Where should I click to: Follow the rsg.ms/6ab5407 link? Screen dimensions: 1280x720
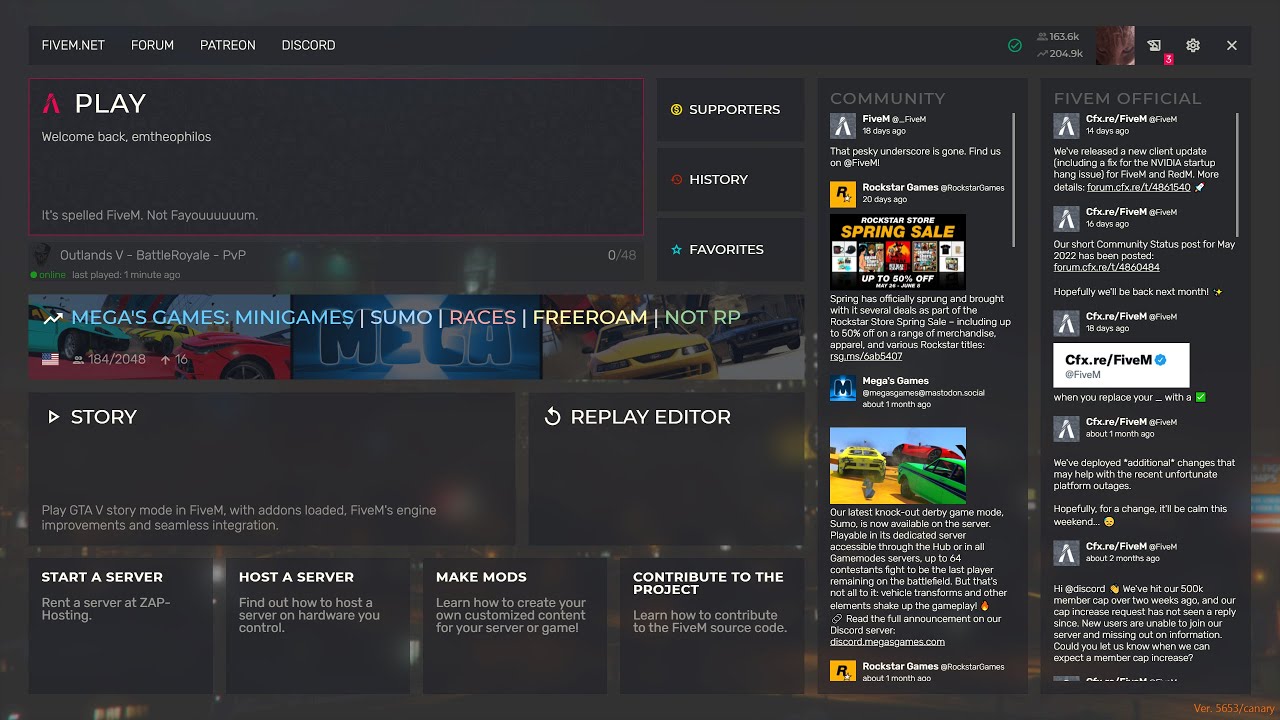(x=866, y=356)
